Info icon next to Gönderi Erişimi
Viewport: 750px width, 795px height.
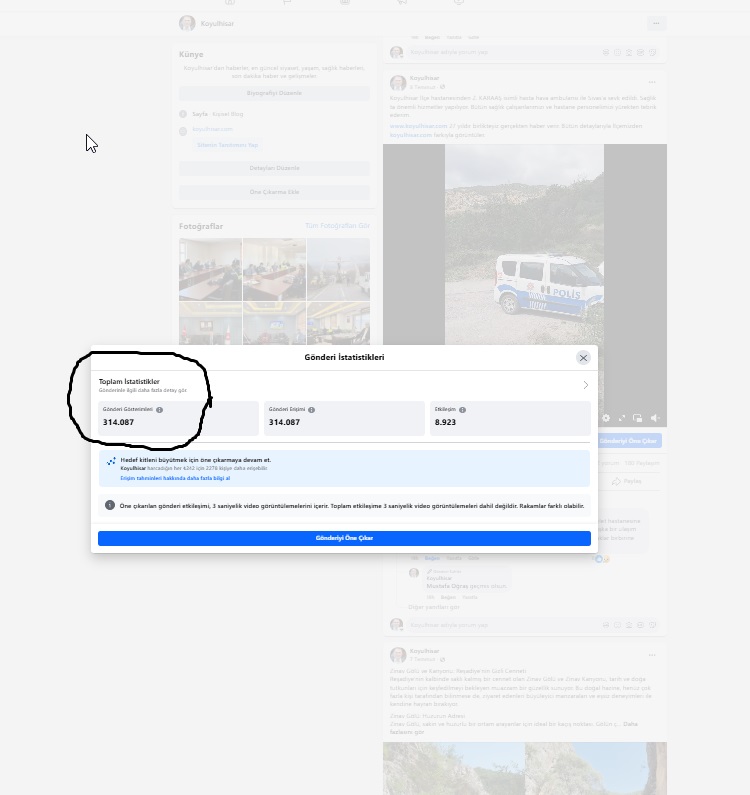311,410
